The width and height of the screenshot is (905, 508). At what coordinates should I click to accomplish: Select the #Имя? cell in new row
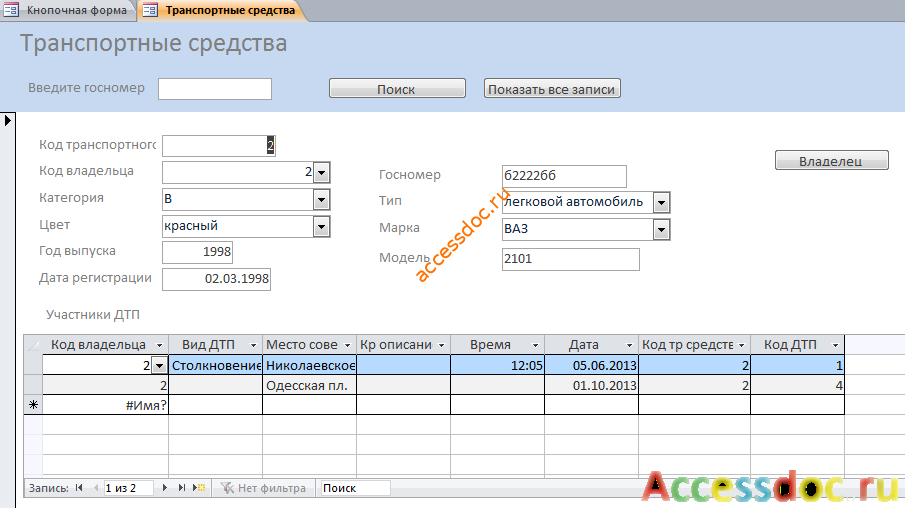[106, 405]
